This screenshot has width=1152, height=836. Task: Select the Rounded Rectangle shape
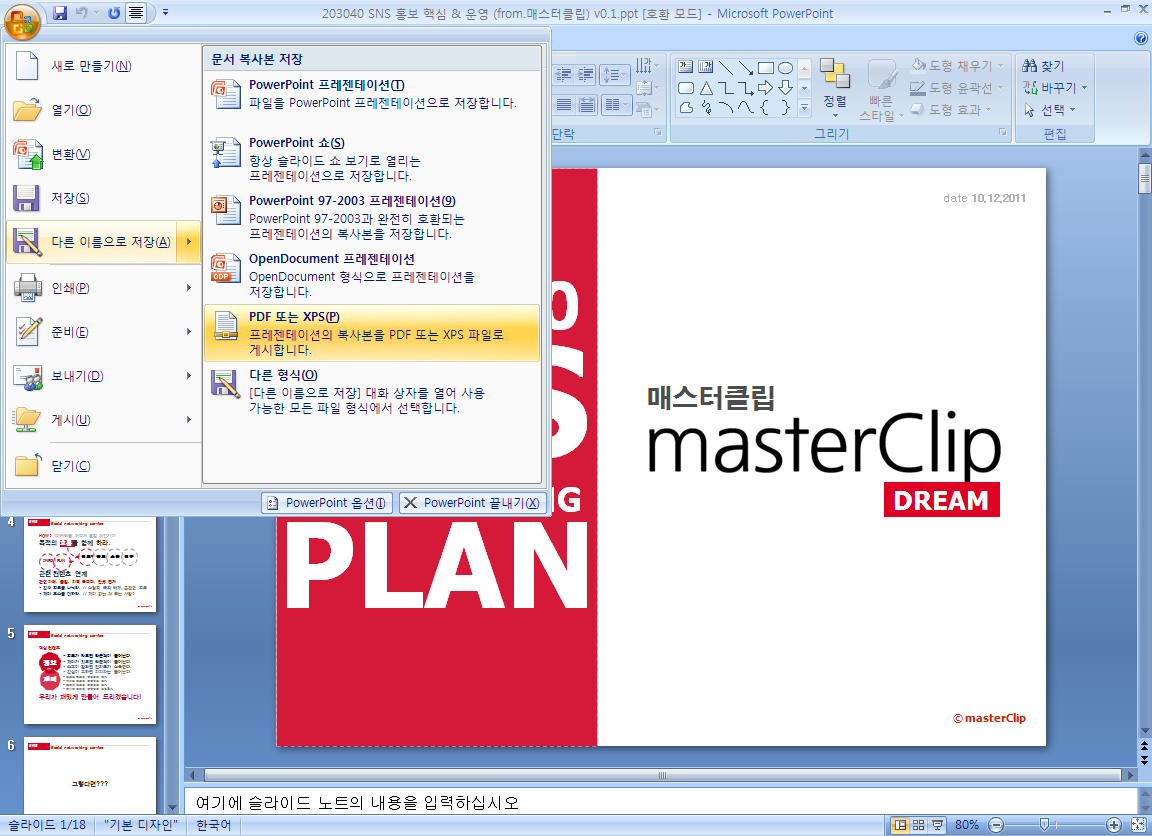685,88
